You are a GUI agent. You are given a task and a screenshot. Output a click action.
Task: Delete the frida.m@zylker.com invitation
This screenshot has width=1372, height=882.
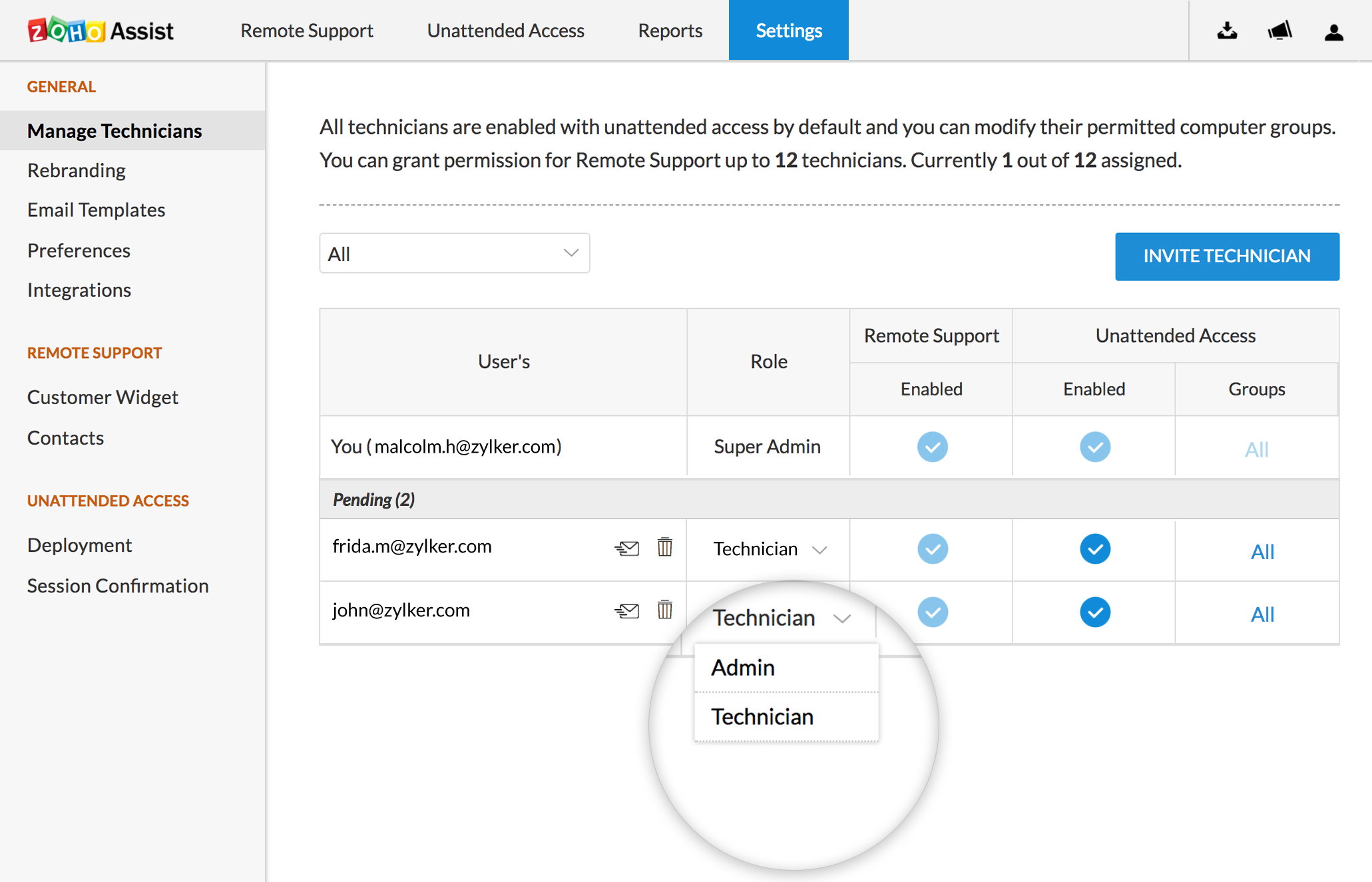(664, 547)
